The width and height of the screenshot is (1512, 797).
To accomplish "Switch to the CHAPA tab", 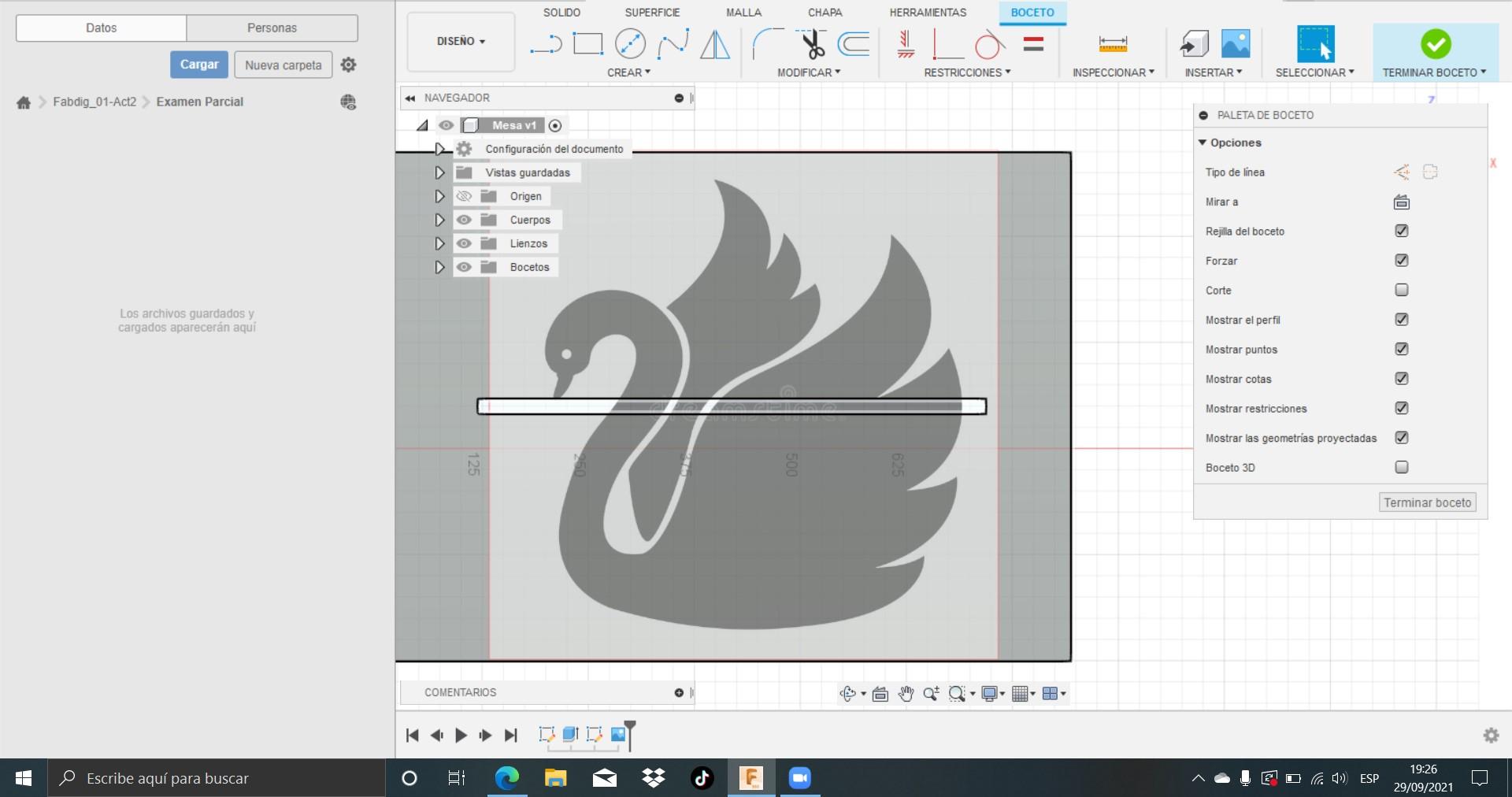I will (825, 13).
